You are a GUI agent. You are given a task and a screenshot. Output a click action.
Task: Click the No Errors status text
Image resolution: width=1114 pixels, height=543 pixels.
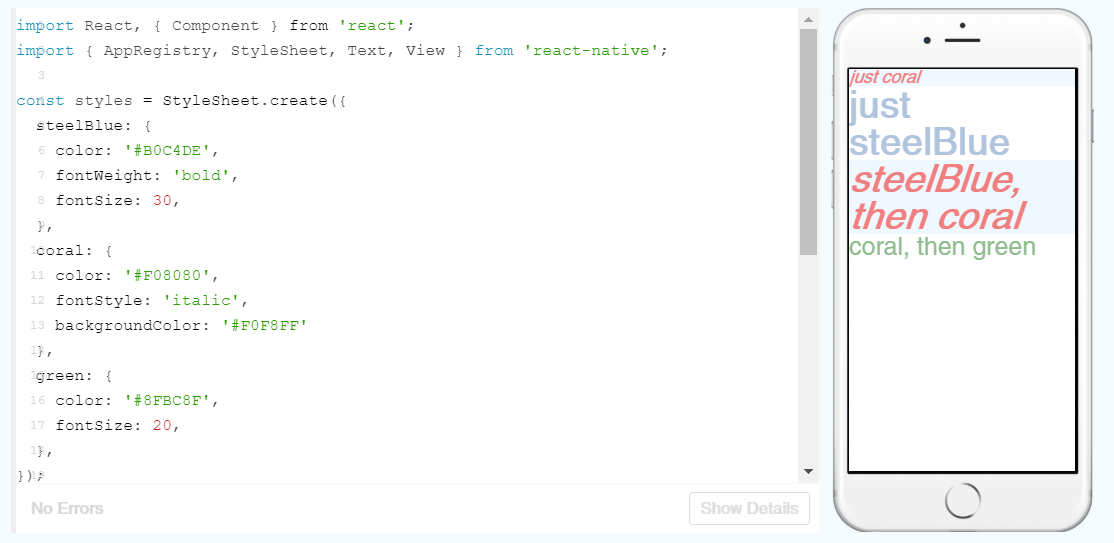coord(67,508)
